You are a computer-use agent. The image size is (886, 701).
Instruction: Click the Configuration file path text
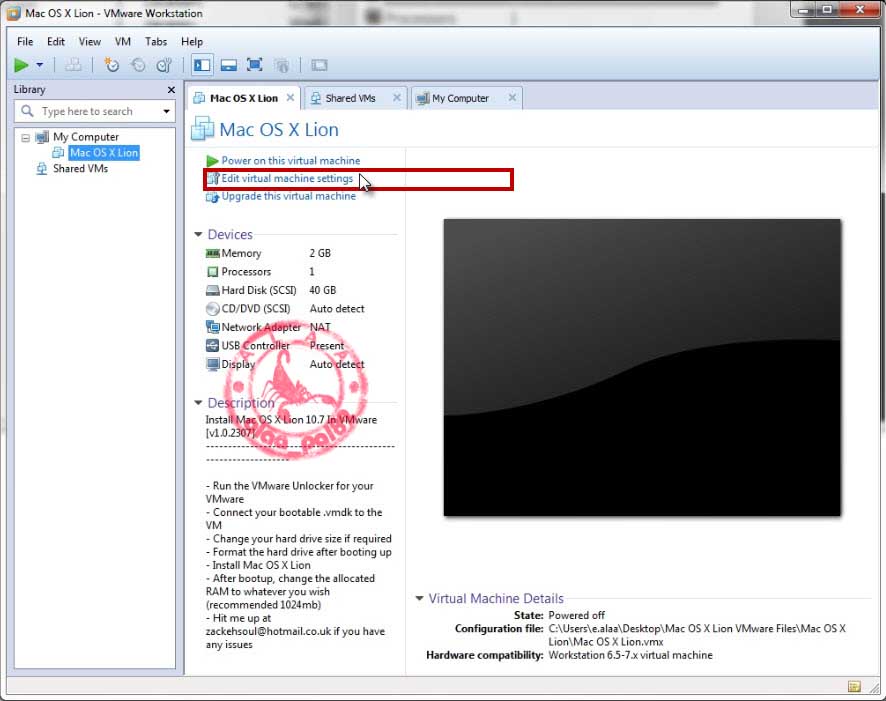(697, 635)
